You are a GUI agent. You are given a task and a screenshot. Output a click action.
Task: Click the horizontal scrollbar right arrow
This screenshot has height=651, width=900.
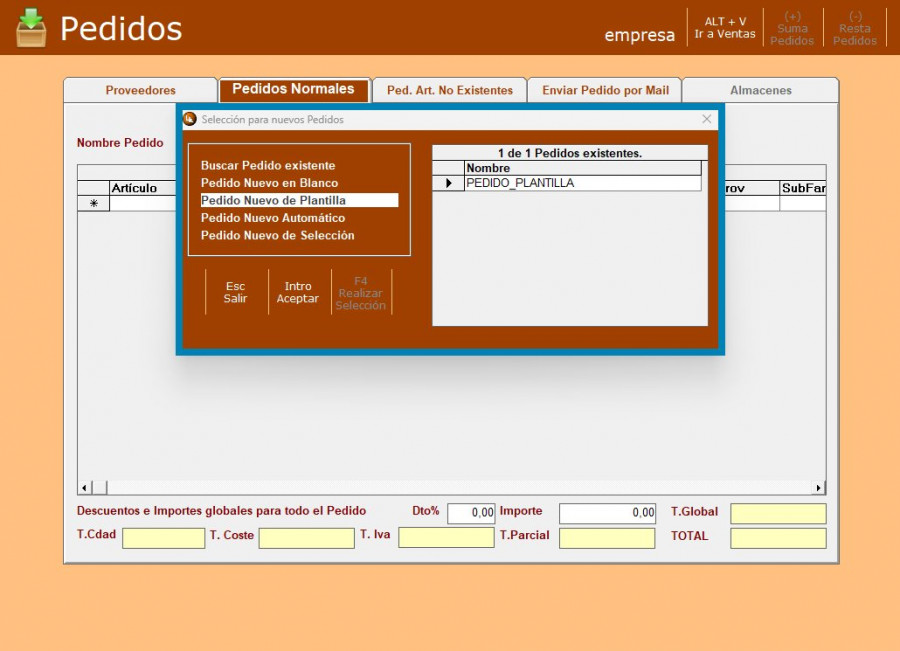pyautogui.click(x=819, y=488)
